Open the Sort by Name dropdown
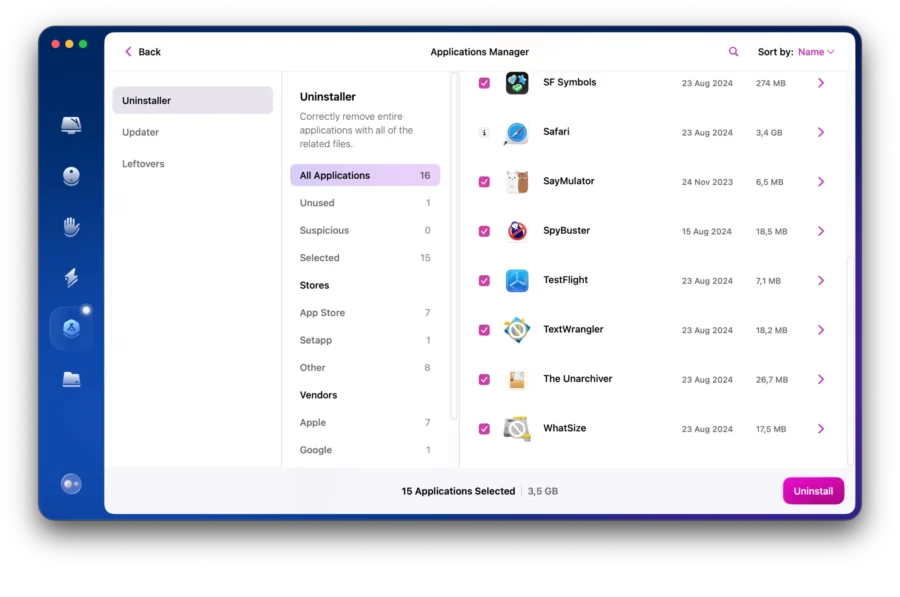This screenshot has width=900, height=597. coord(816,52)
